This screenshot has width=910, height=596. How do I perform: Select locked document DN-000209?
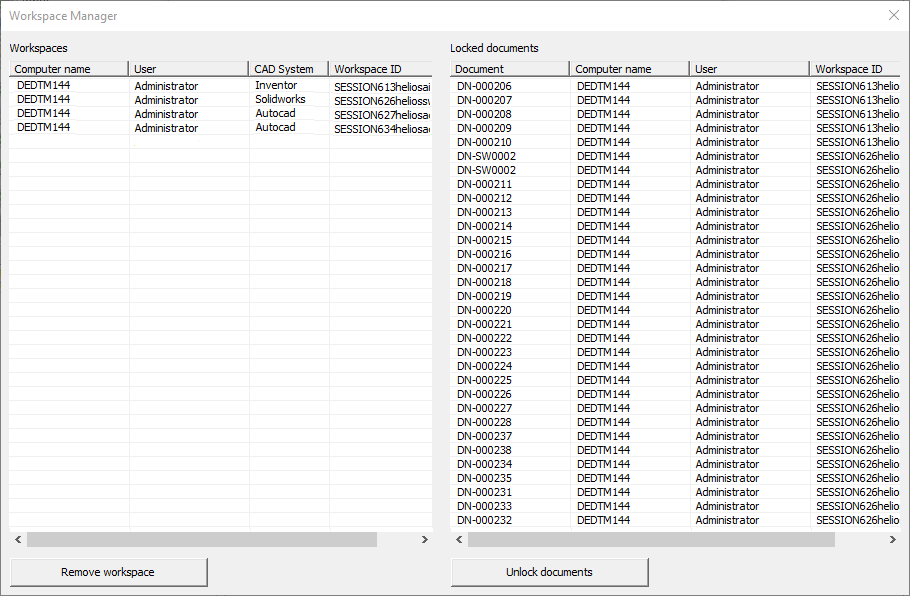(x=676, y=128)
